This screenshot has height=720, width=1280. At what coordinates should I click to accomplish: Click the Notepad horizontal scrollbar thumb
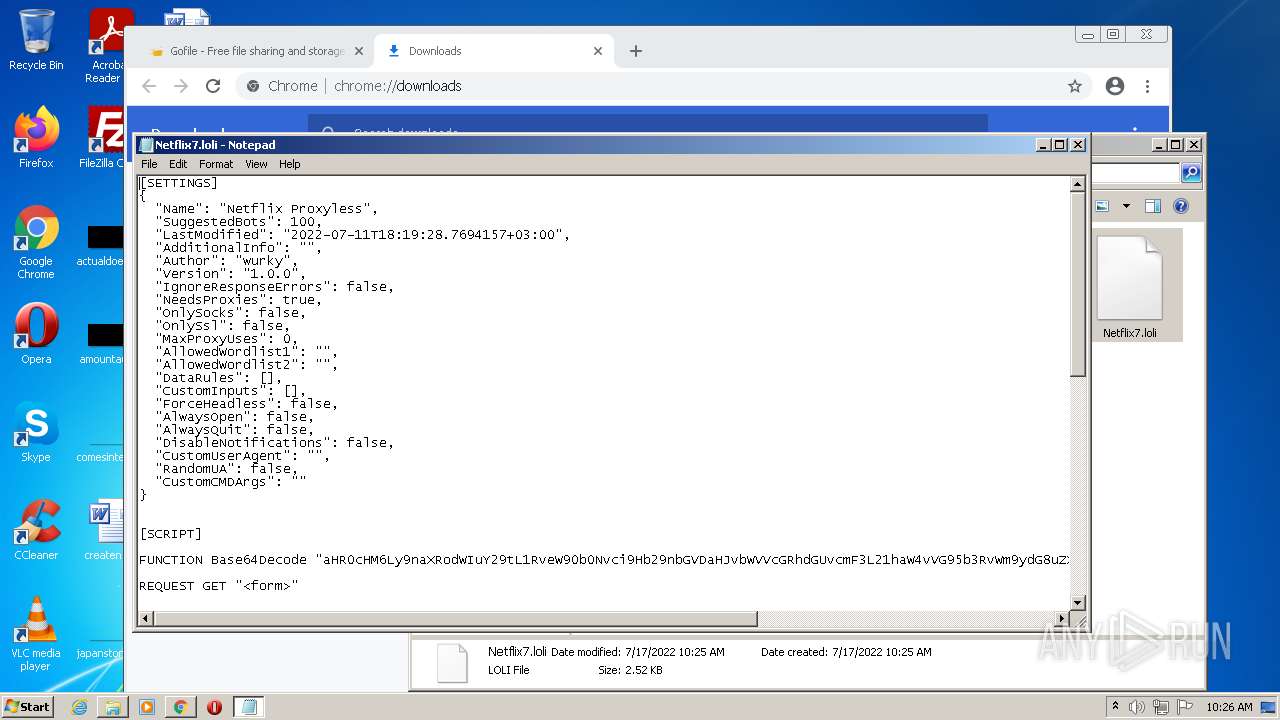(455, 619)
